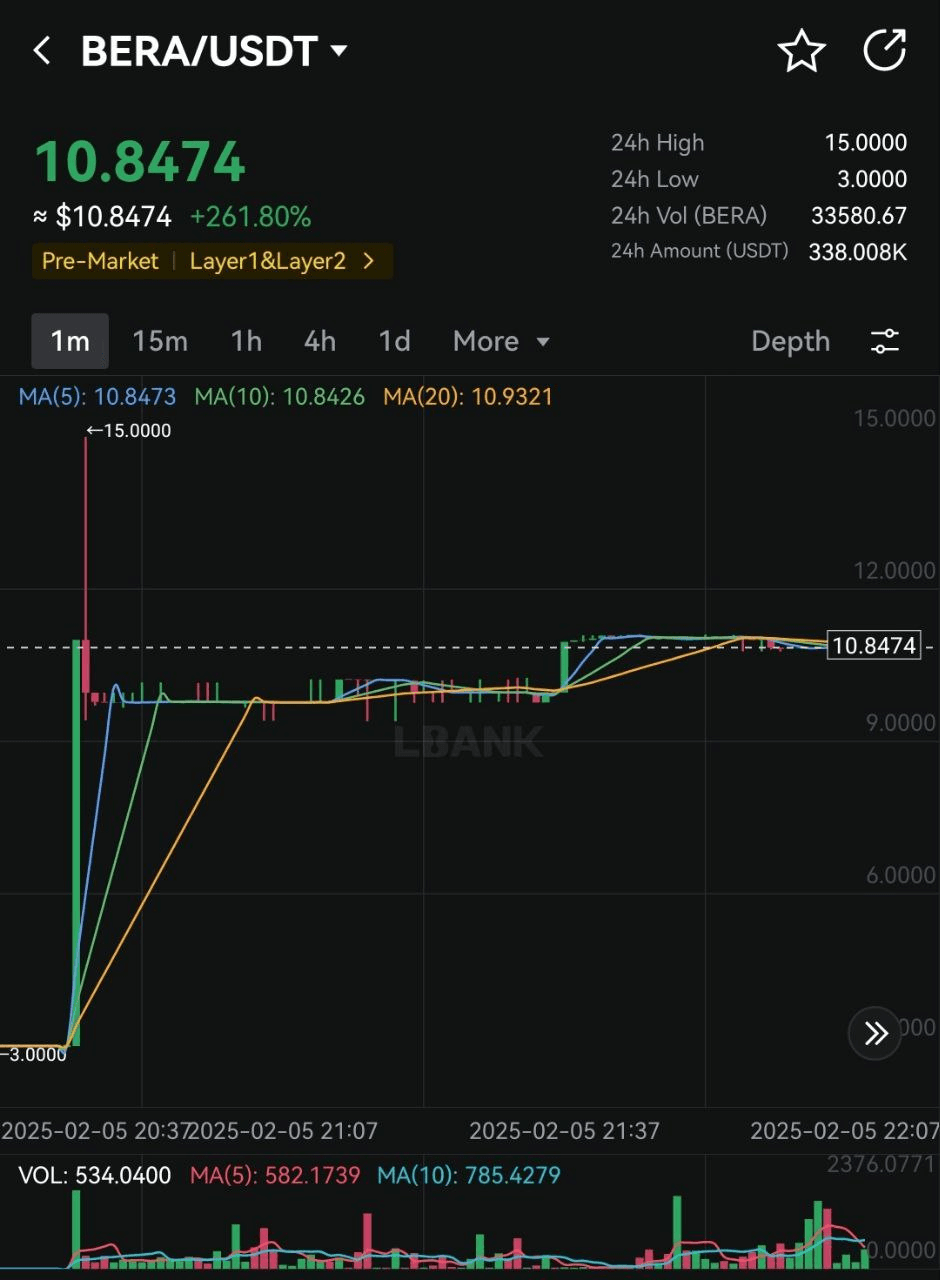Open chart indicator settings sliders icon

885,342
